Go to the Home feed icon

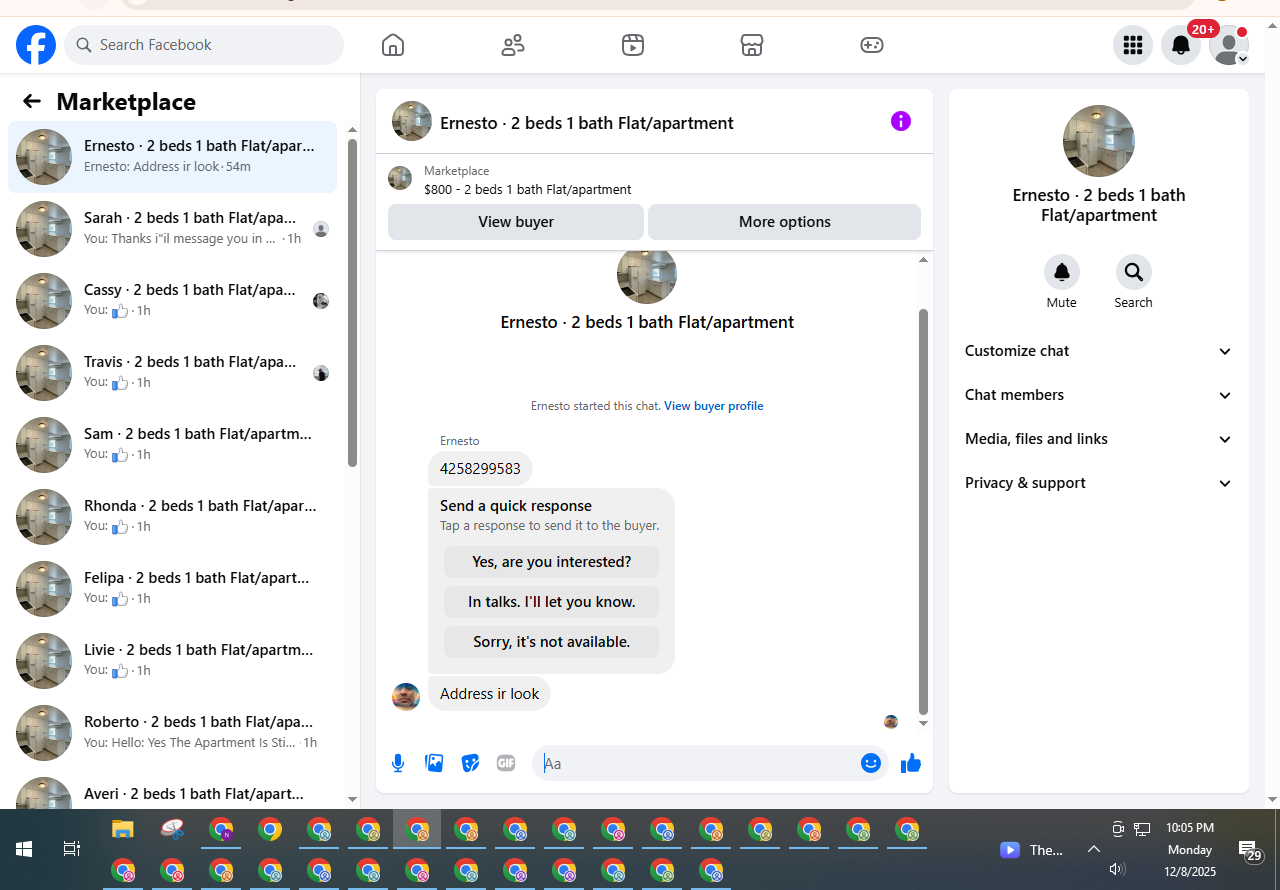pyautogui.click(x=393, y=45)
